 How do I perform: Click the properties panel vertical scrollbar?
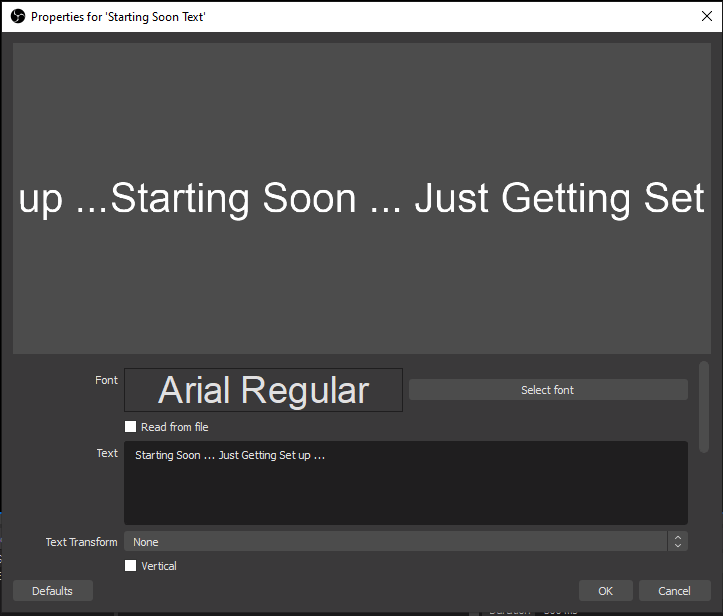[704, 405]
